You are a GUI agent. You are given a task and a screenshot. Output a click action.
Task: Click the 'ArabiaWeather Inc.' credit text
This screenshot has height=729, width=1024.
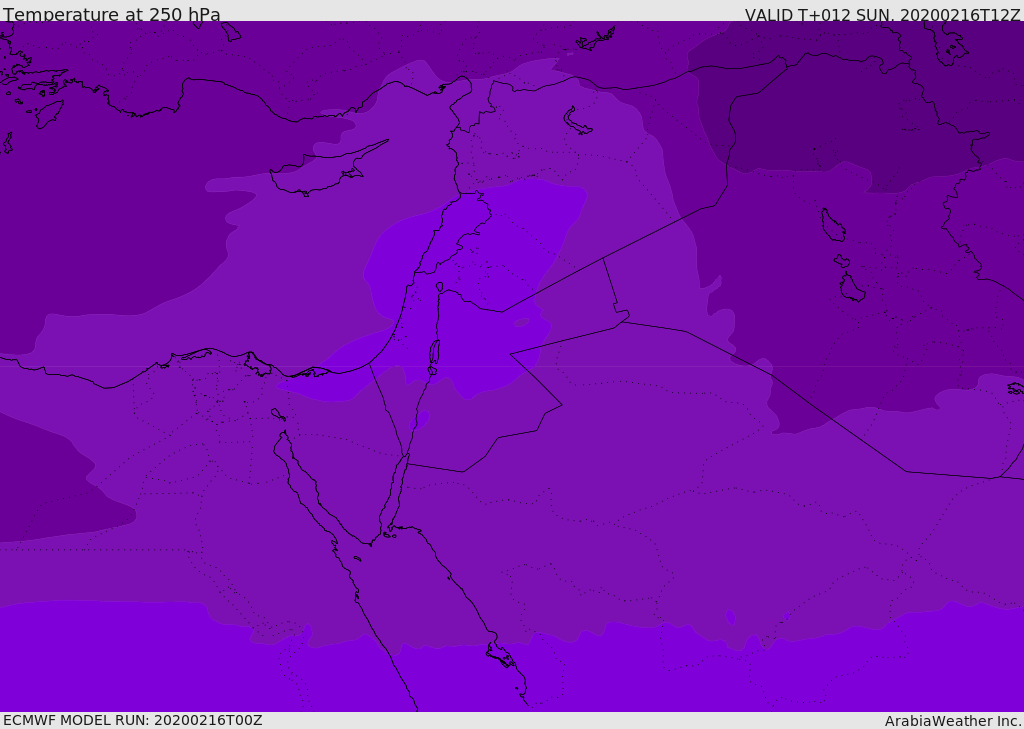(953, 721)
